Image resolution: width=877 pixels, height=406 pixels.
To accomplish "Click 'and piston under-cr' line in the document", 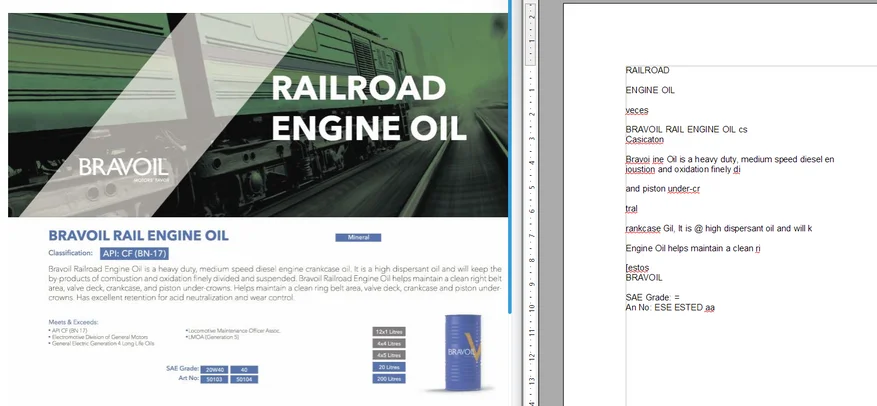I will pyautogui.click(x=662, y=189).
